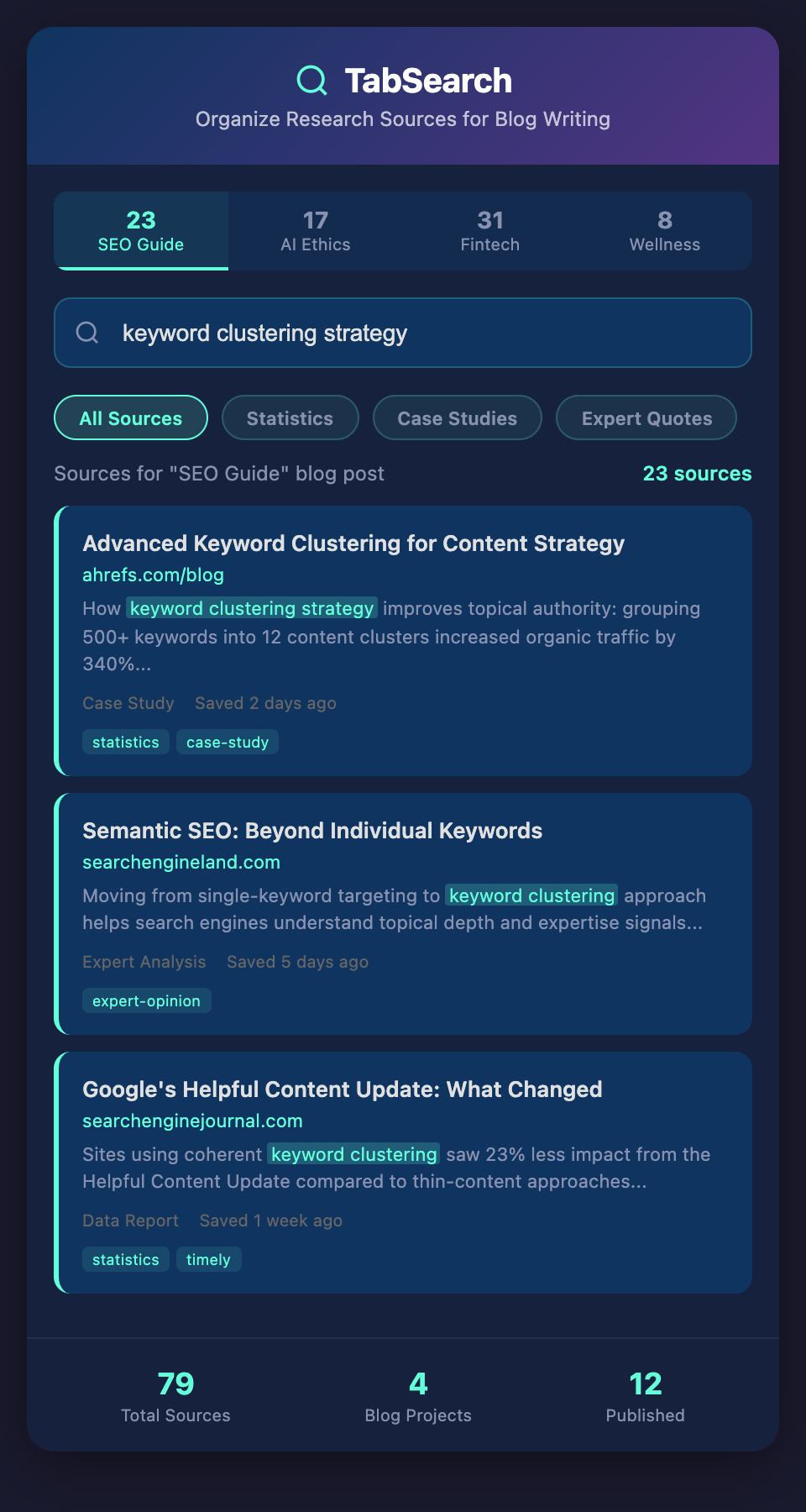
Task: Click the keyword clustering strategy search box
Action: (420, 333)
